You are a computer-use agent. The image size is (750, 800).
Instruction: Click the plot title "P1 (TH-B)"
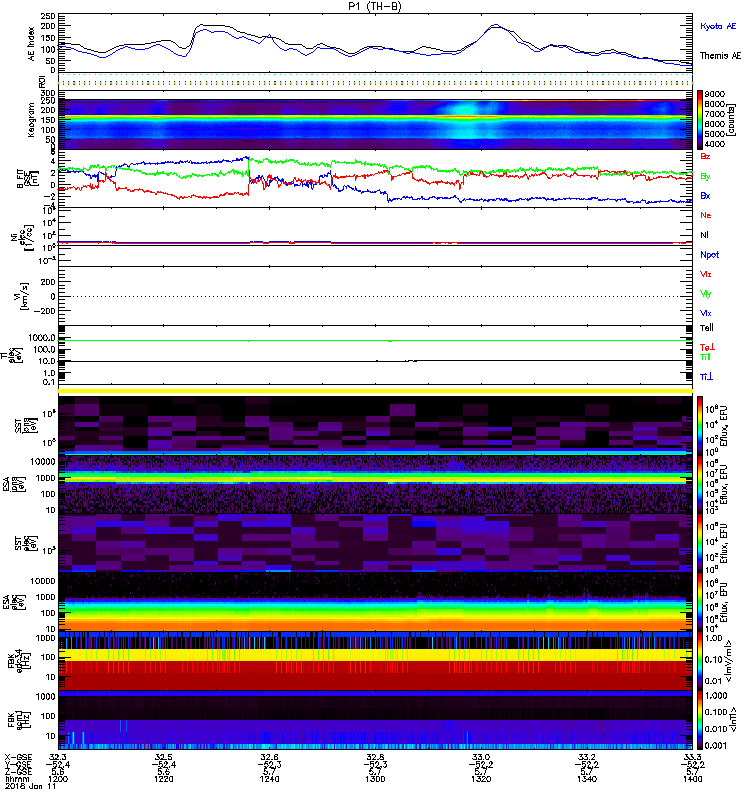tap(374, 6)
